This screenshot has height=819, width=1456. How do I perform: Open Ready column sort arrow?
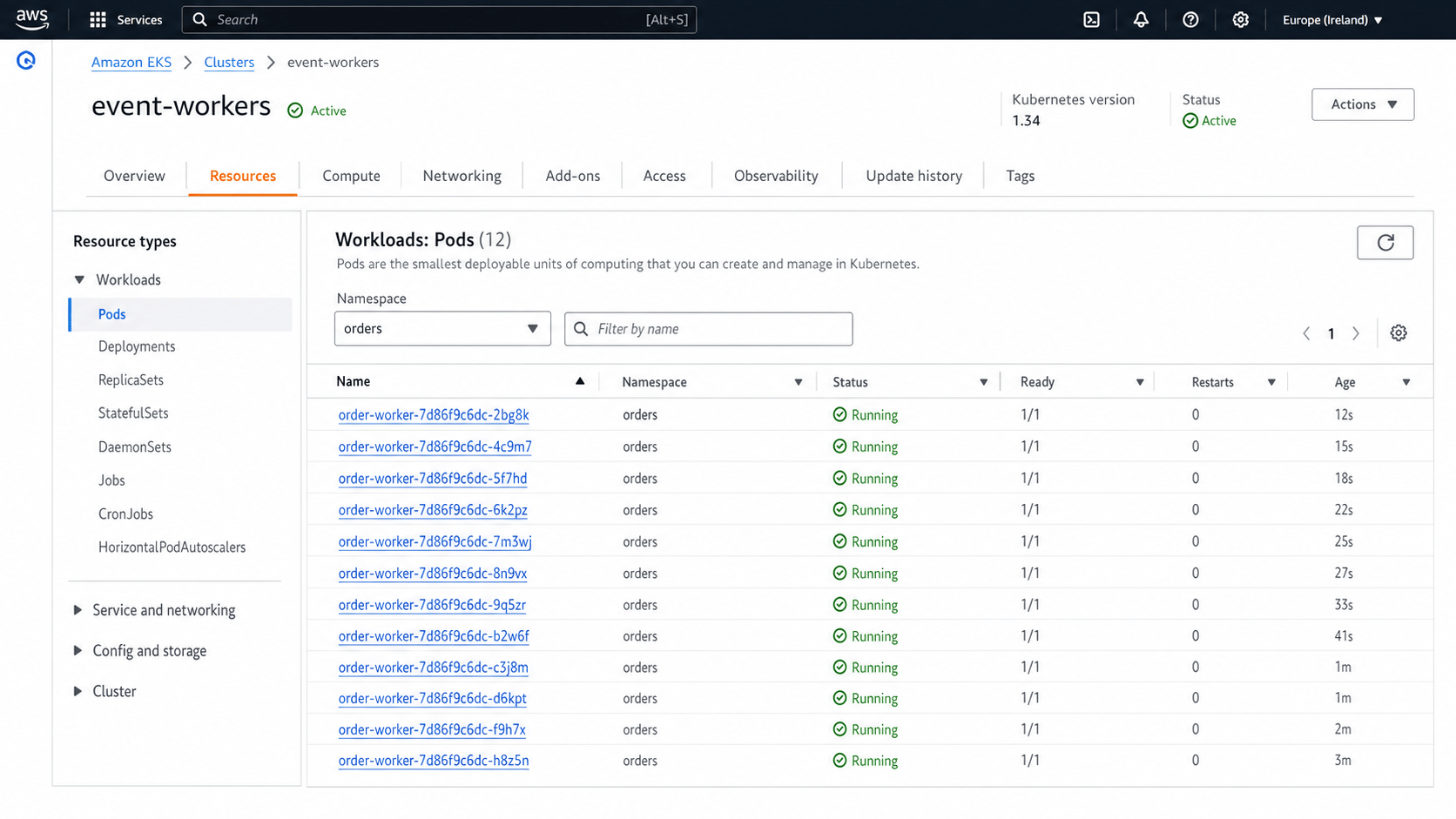coord(1139,382)
